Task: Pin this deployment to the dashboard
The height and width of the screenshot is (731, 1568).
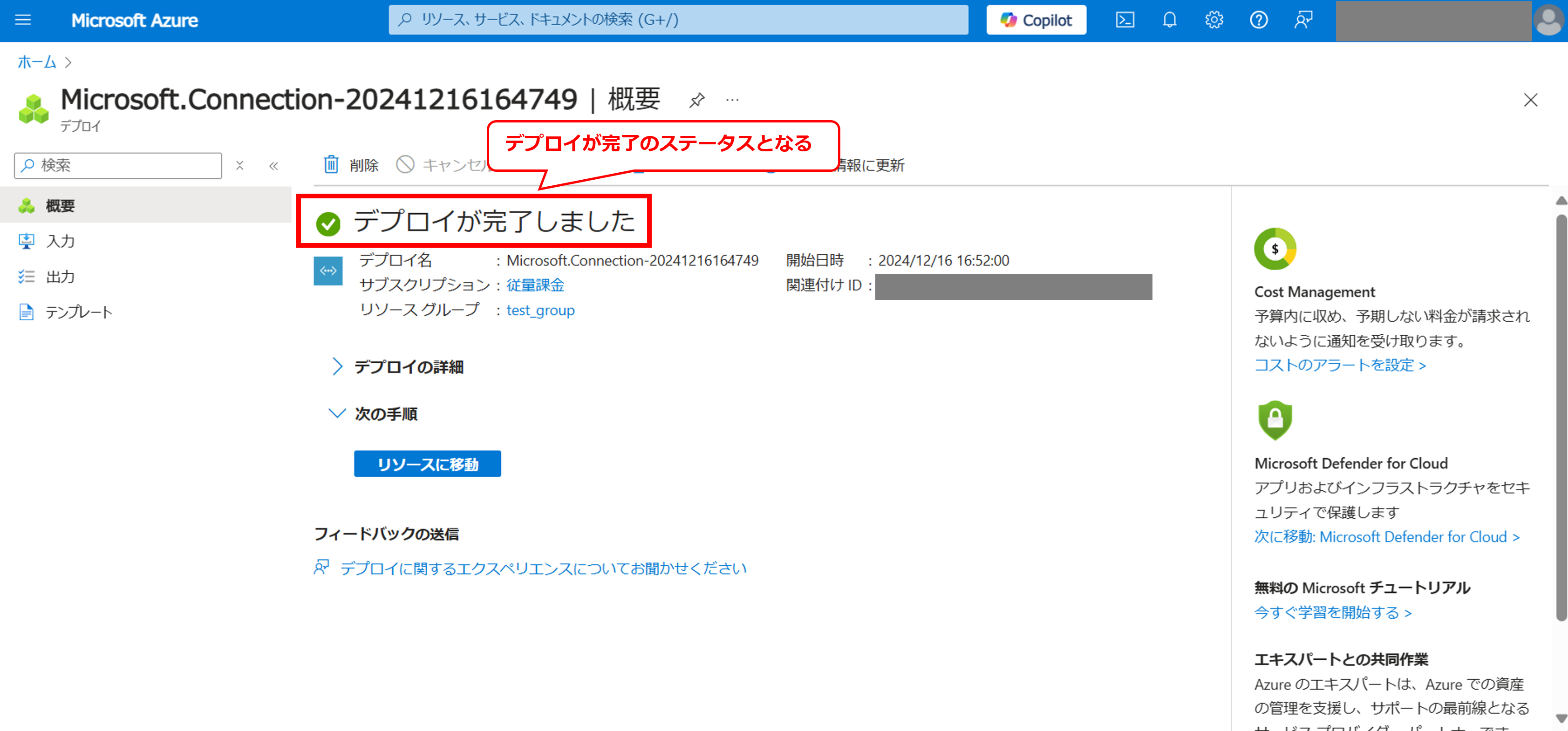Action: point(697,100)
